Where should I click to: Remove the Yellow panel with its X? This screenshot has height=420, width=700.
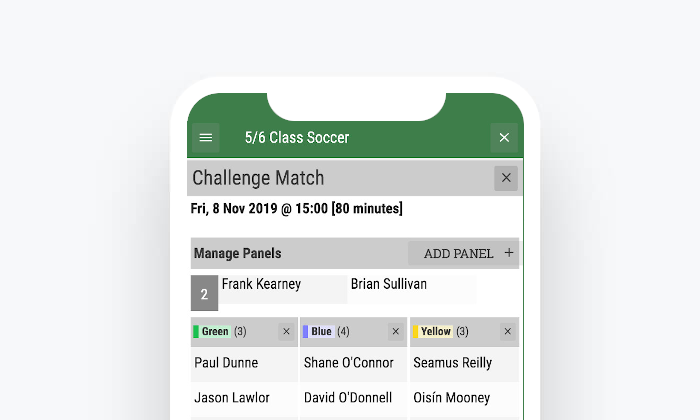(508, 332)
